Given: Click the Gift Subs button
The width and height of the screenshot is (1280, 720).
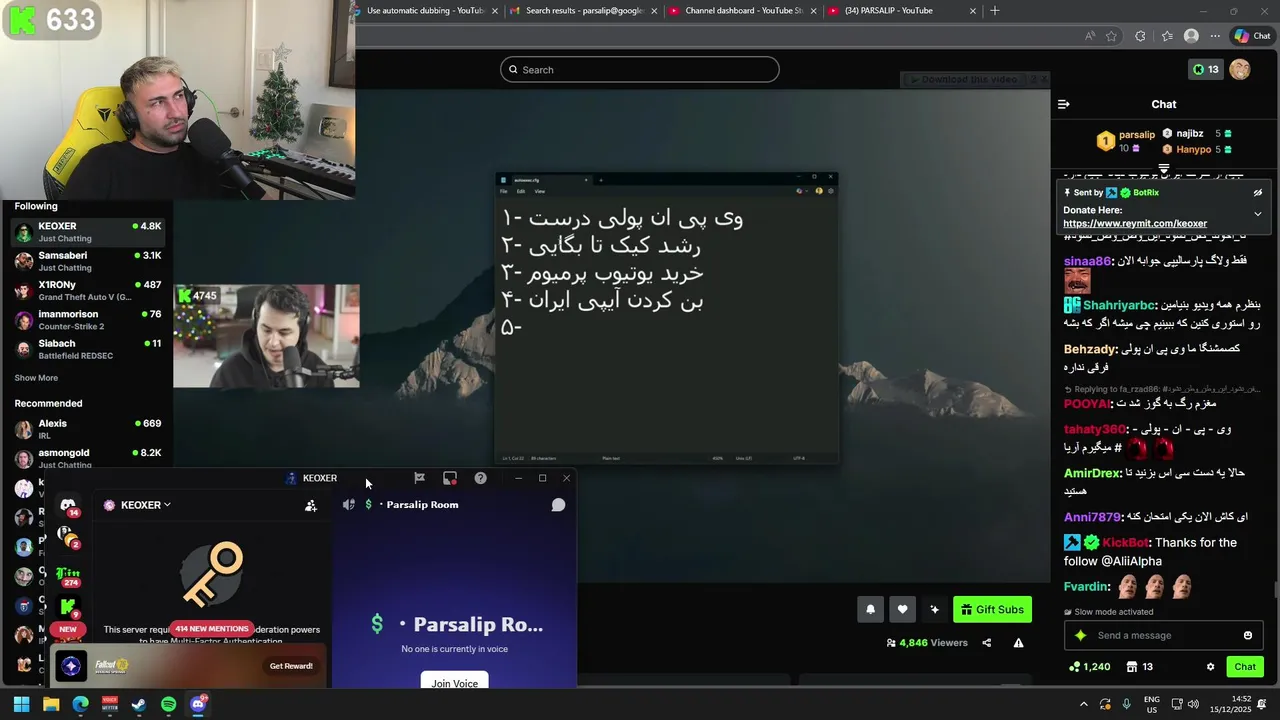Looking at the screenshot, I should (x=992, y=609).
